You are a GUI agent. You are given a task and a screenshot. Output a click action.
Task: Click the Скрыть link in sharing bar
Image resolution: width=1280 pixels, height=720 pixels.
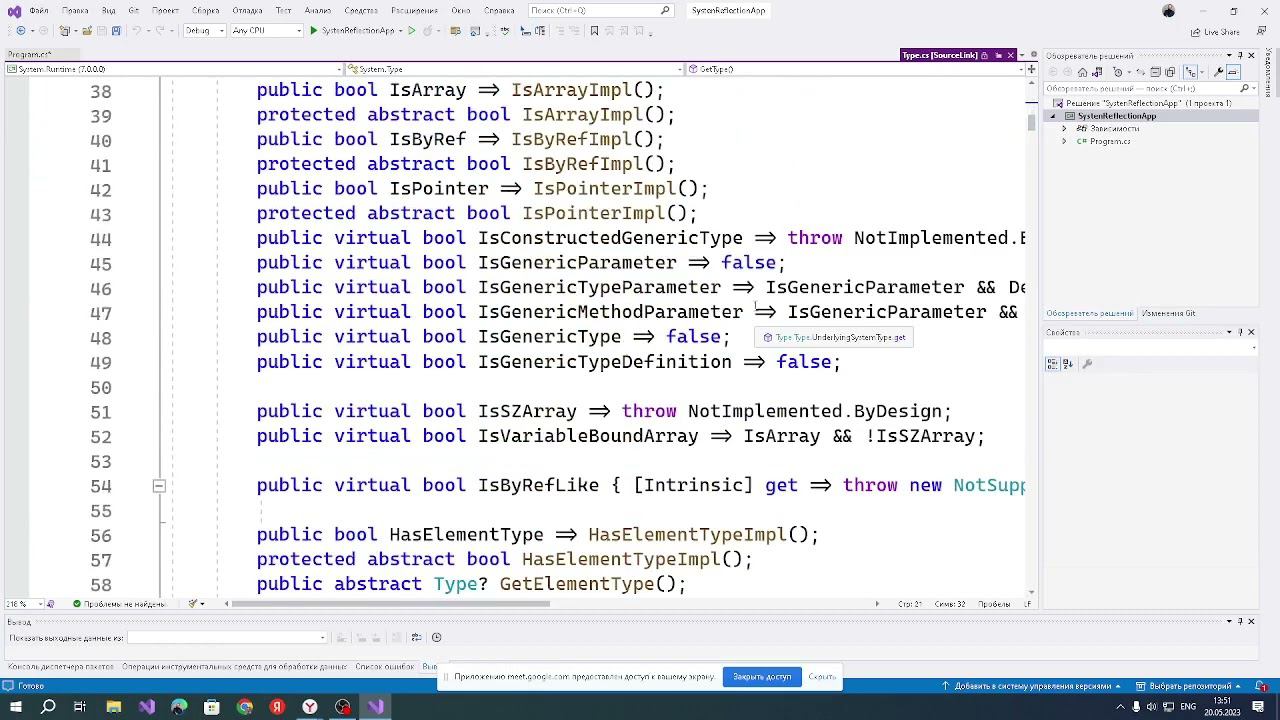[822, 677]
